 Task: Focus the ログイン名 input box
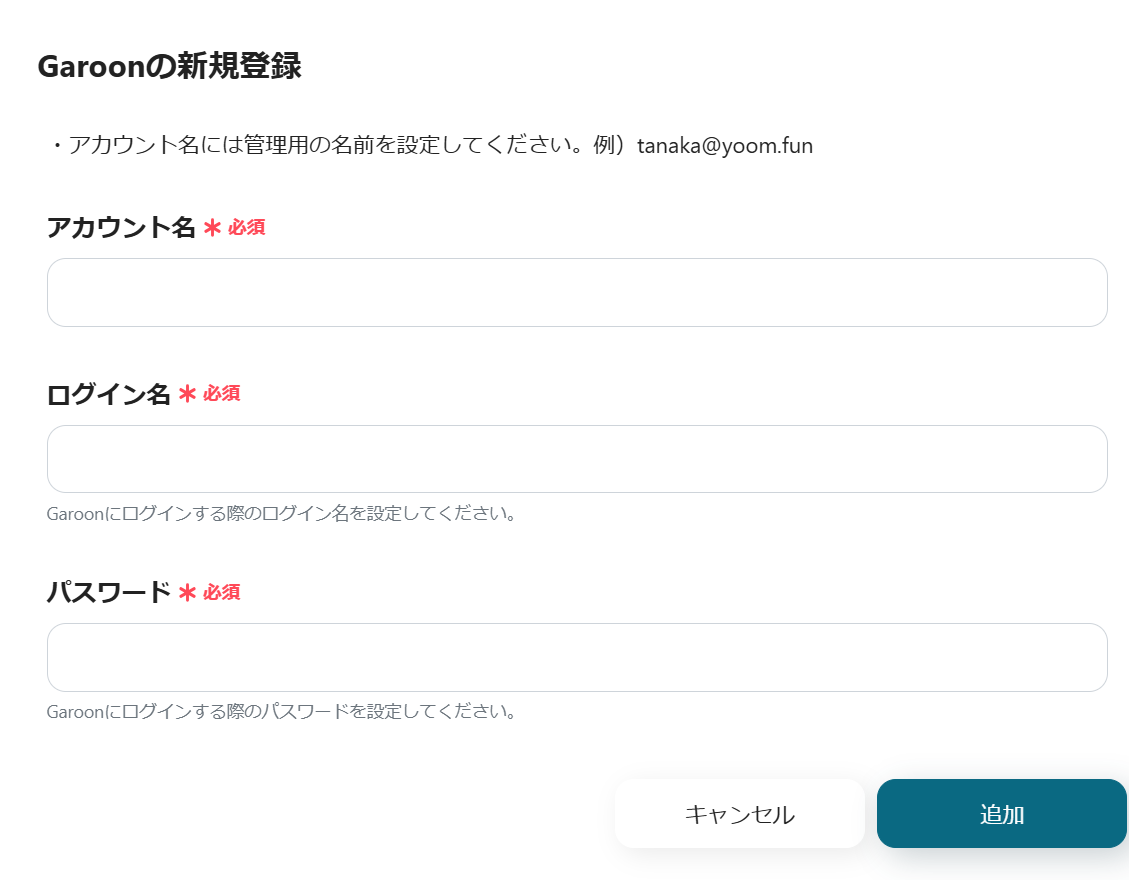pyautogui.click(x=577, y=459)
